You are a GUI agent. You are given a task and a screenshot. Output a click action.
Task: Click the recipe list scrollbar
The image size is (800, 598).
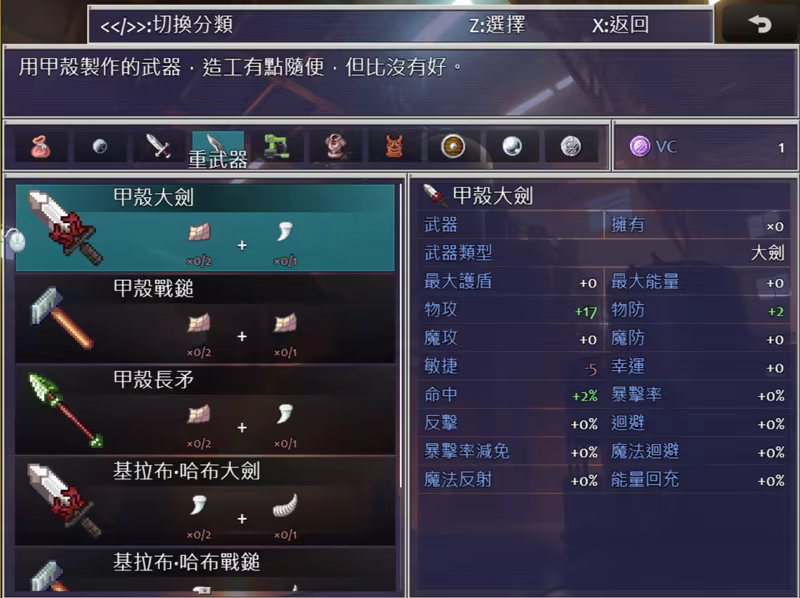click(401, 335)
